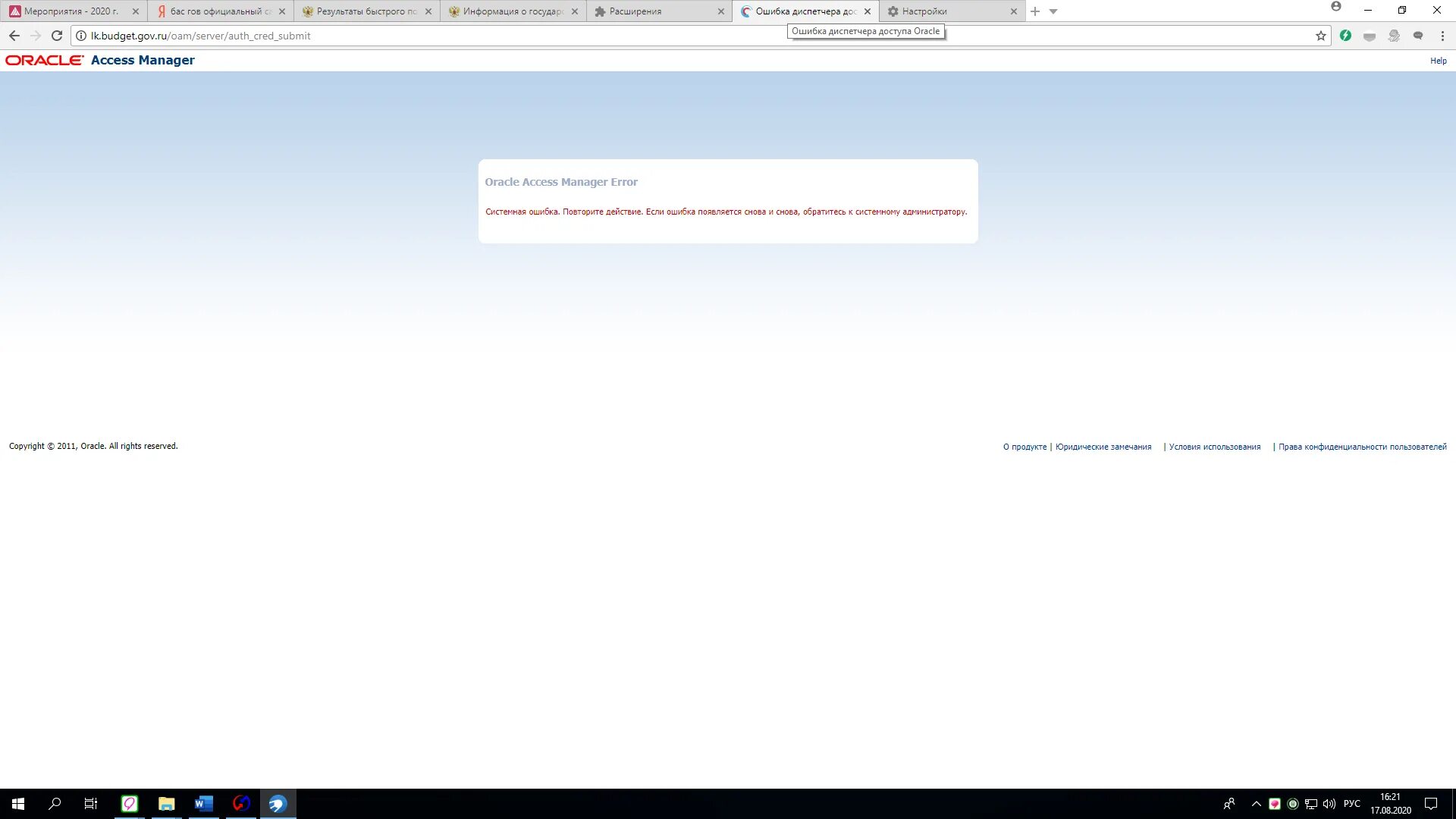
Task: Click the back navigation arrow
Action: [15, 35]
